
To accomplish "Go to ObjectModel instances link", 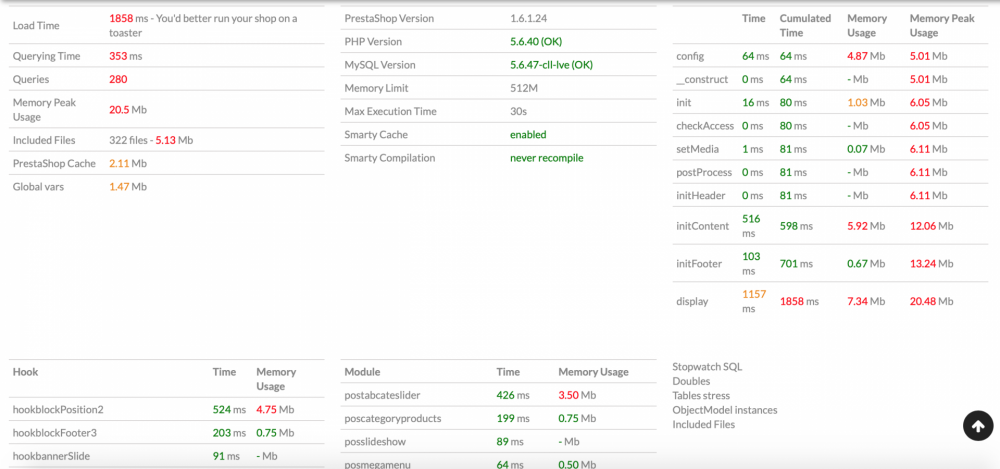I will pos(724,410).
